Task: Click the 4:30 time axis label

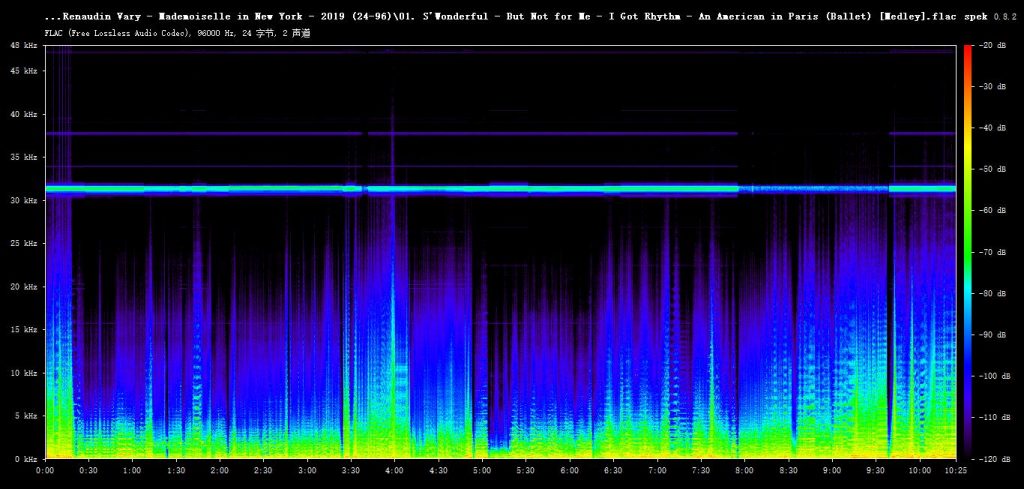Action: click(x=439, y=470)
